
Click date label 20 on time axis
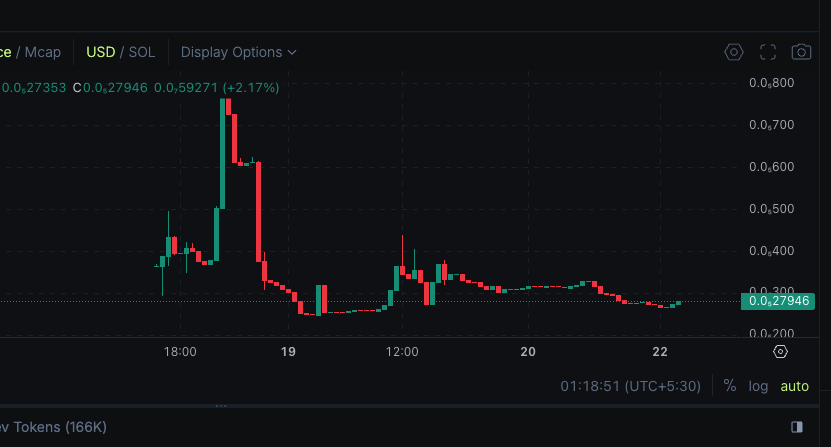pyautogui.click(x=528, y=352)
